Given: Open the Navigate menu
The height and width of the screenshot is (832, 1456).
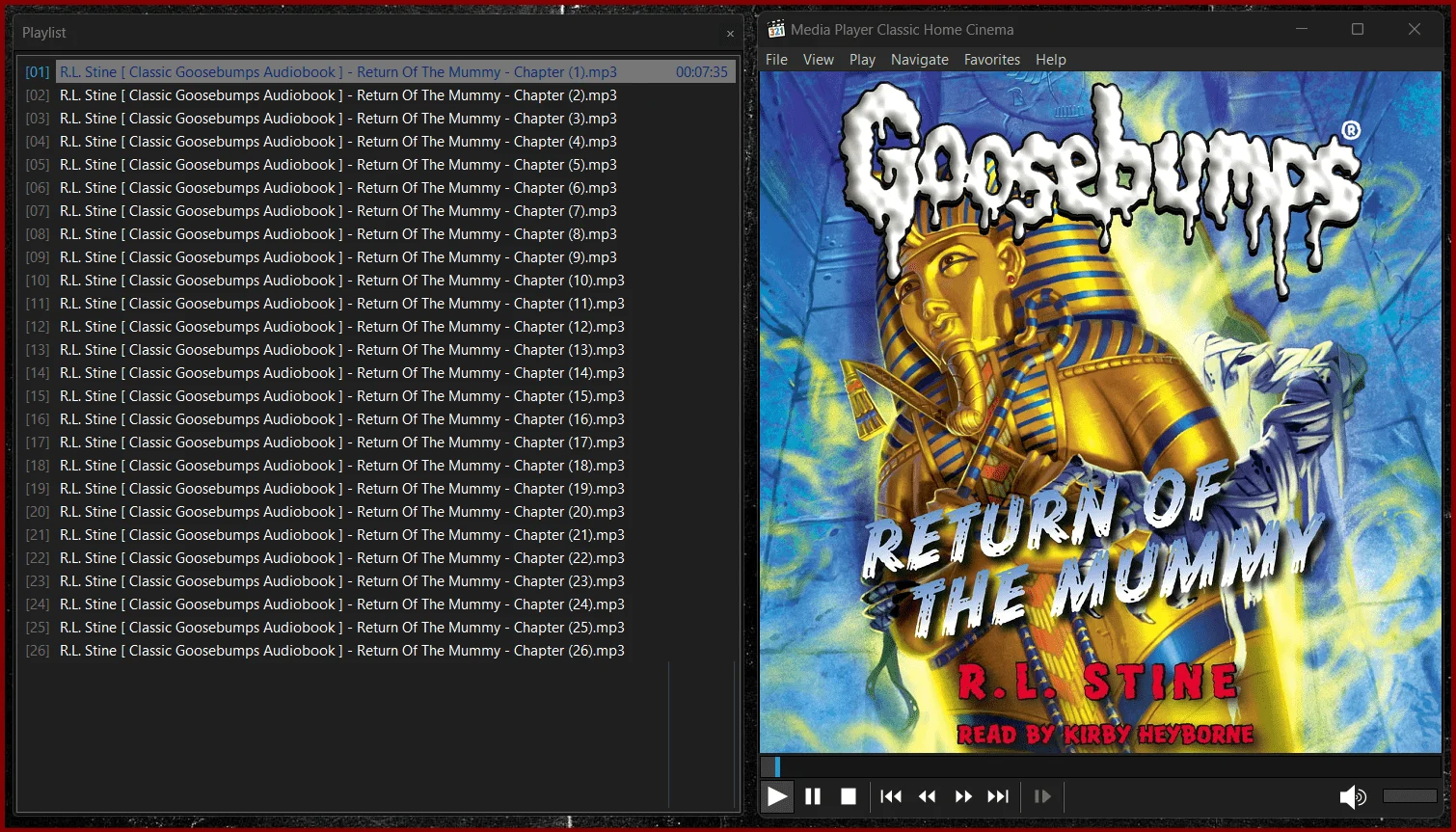Looking at the screenshot, I should coord(920,60).
